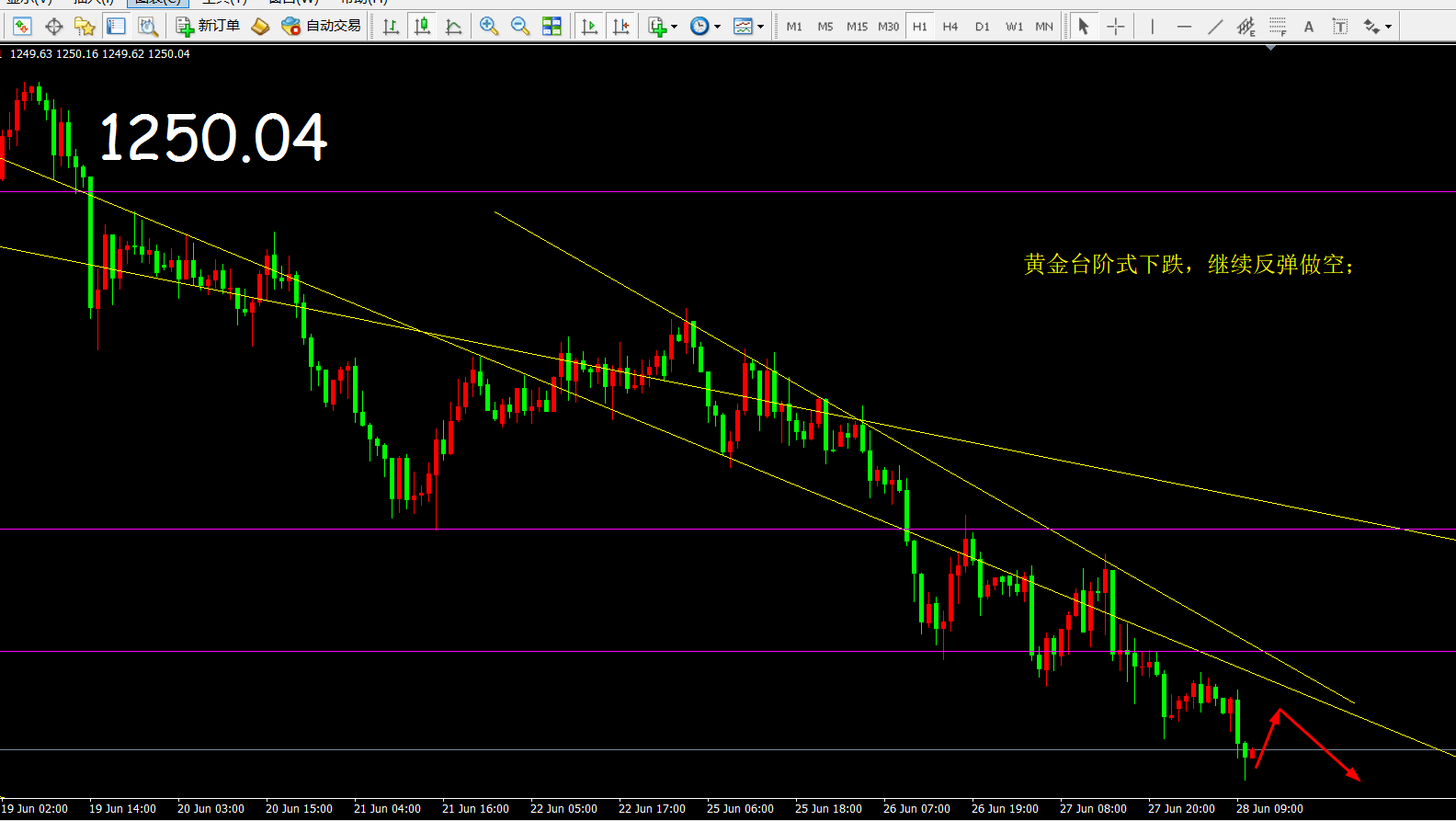Click the 19 Jun 14:00 time label

click(x=122, y=809)
